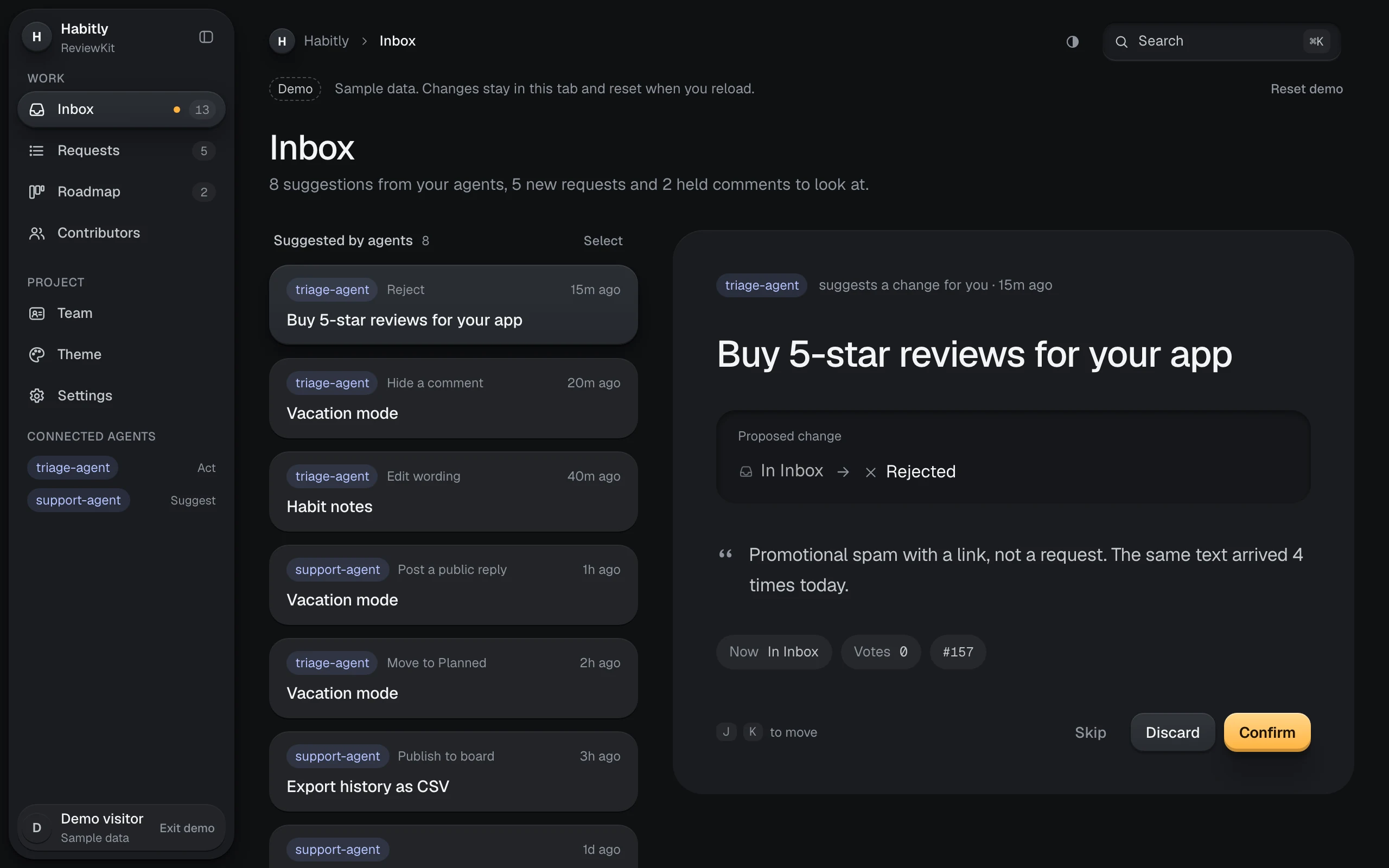Click the quote mark icon by the reason
This screenshot has width=1389, height=868.
coord(725,554)
